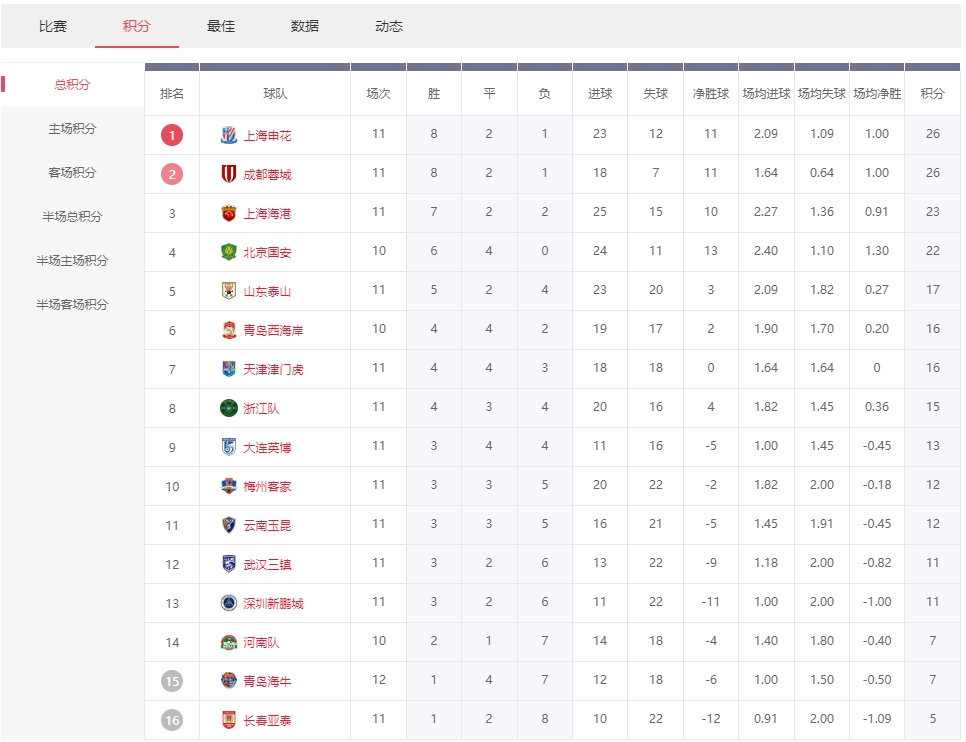966x742 pixels.
Task: Click the Changchun Yatai (长春亚泰) team crest
Action: click(229, 720)
